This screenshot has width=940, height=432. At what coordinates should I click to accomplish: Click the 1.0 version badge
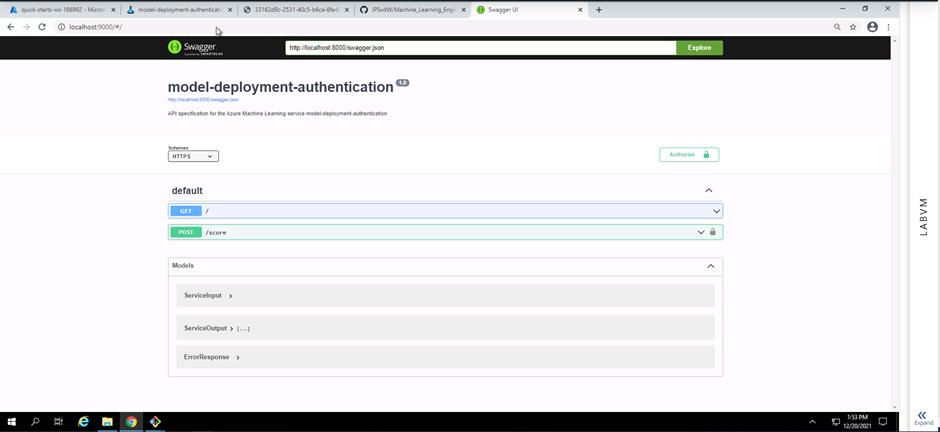pyautogui.click(x=402, y=83)
